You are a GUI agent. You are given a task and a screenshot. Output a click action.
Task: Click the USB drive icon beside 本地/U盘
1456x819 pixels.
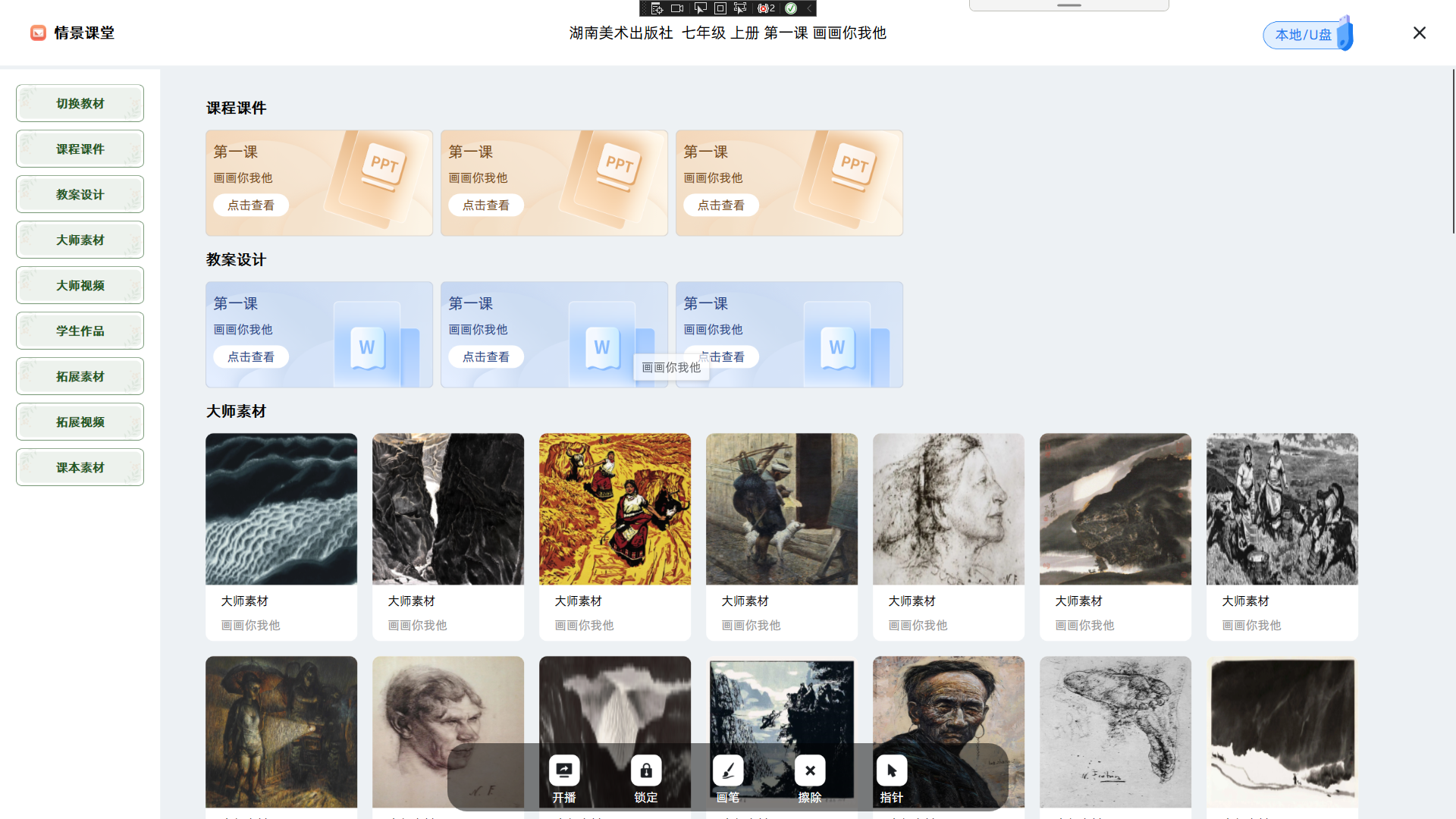click(1345, 33)
